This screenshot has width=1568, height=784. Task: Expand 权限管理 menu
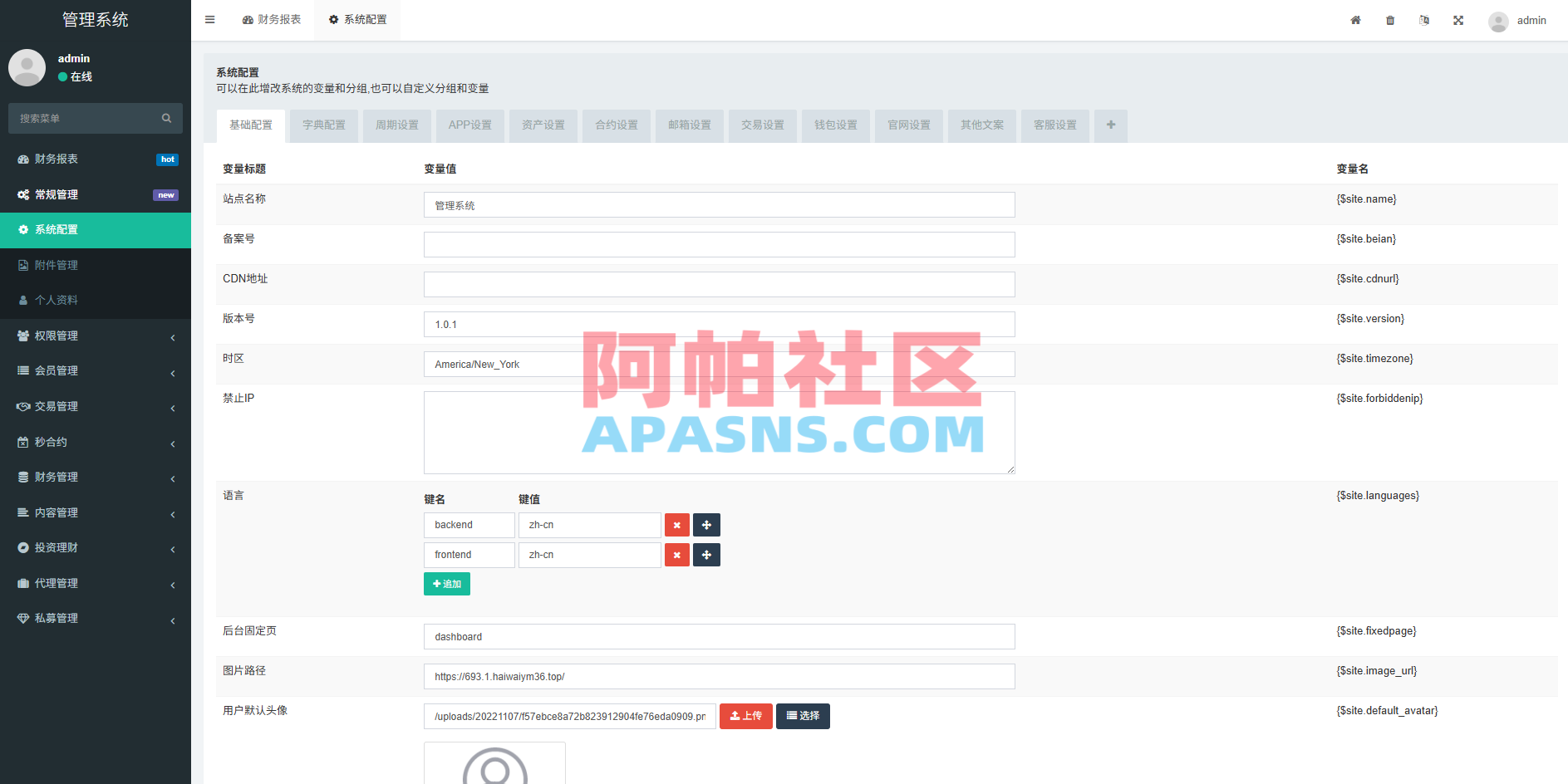tap(96, 336)
